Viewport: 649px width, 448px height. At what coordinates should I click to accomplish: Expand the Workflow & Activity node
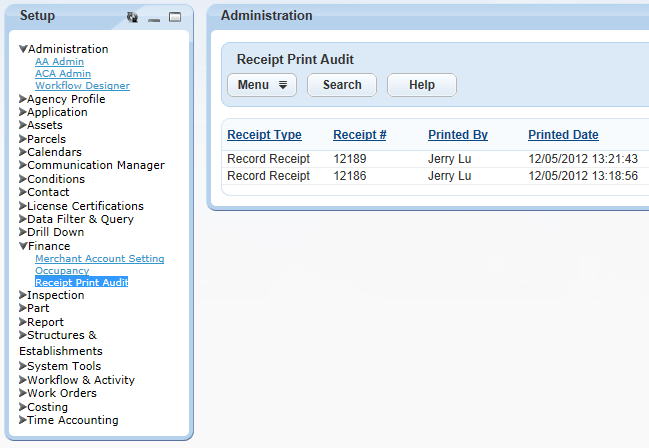tap(23, 381)
